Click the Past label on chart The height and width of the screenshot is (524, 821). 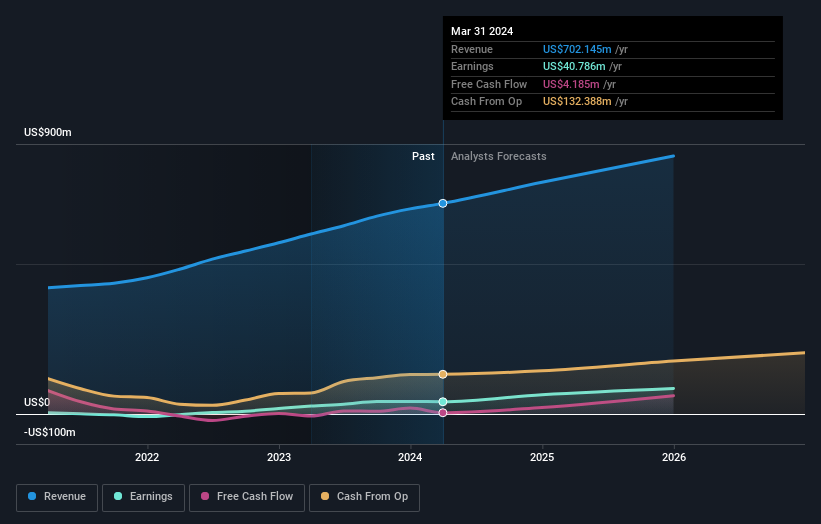423,156
